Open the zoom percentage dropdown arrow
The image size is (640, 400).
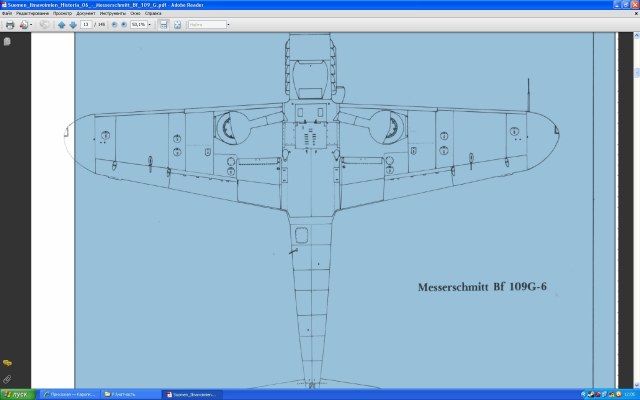point(150,24)
